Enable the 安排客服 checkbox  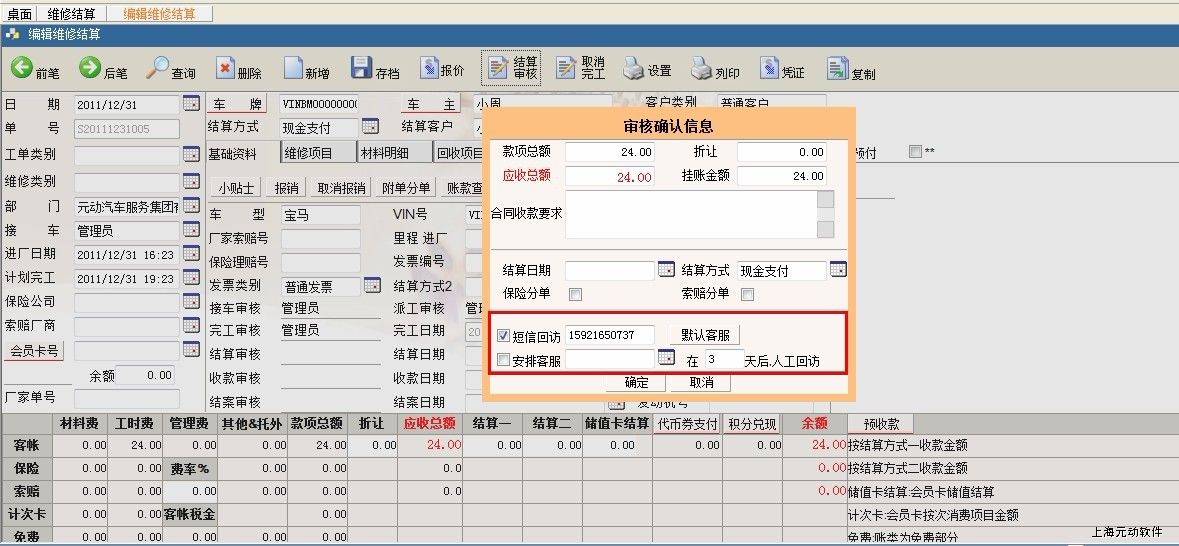tap(504, 360)
